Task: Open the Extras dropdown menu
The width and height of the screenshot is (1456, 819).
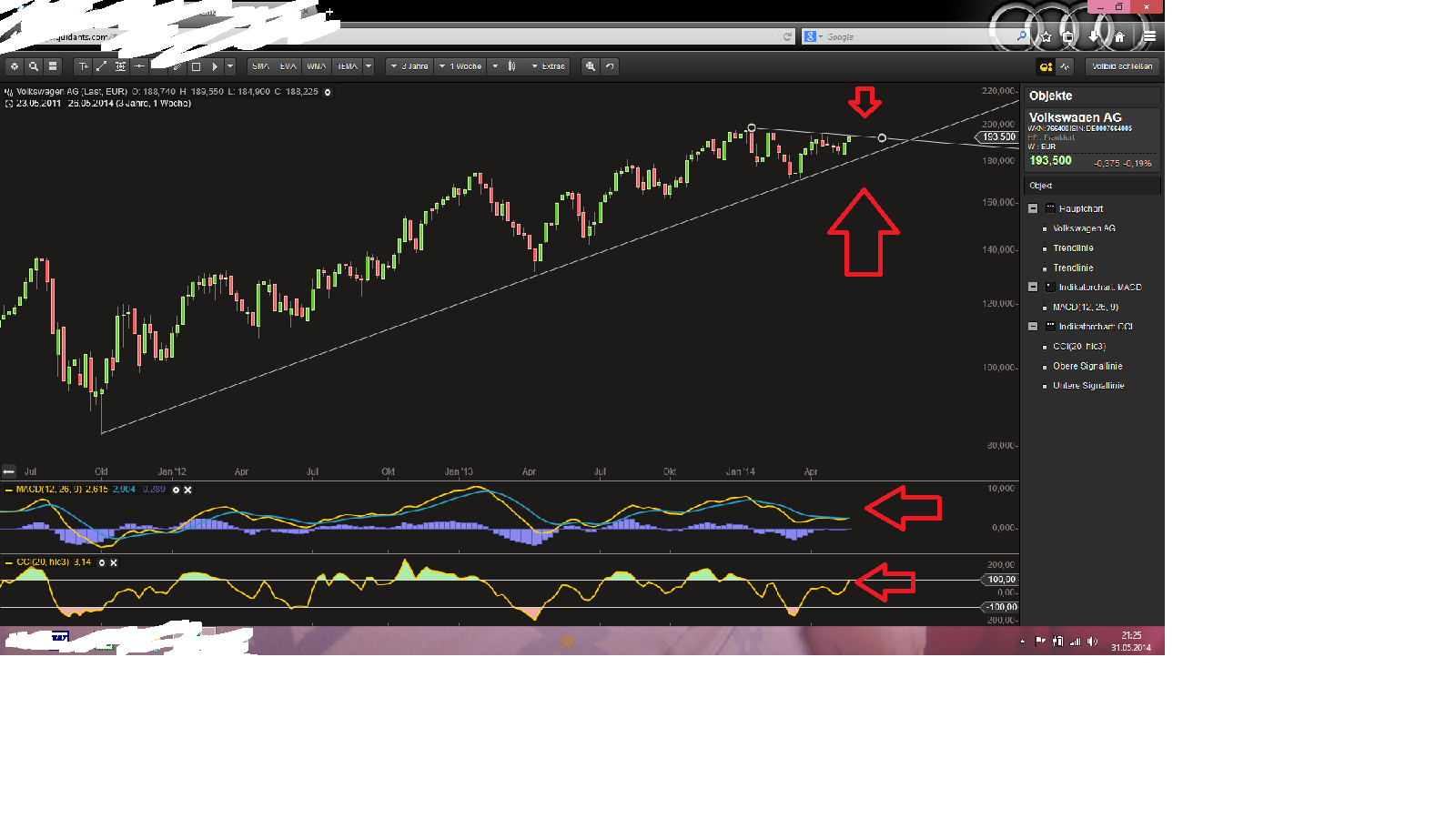Action: [548, 66]
